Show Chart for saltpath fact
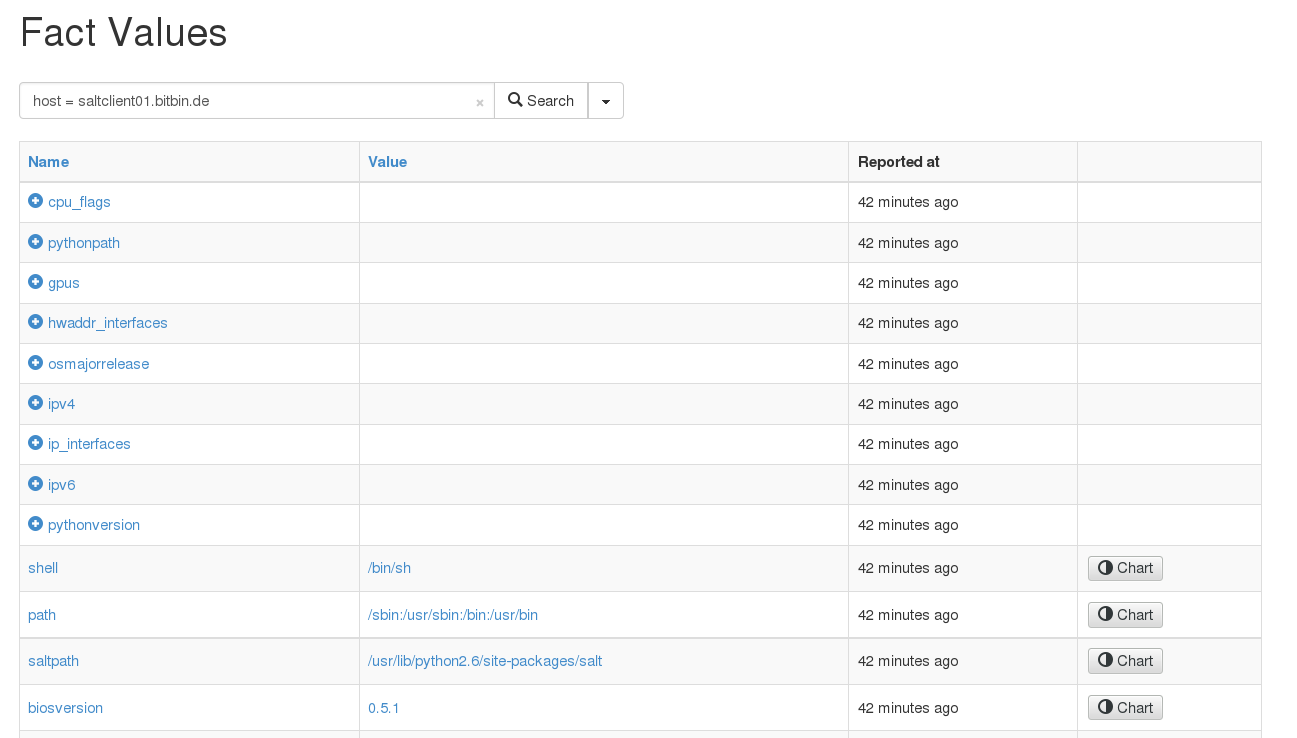 click(1125, 661)
